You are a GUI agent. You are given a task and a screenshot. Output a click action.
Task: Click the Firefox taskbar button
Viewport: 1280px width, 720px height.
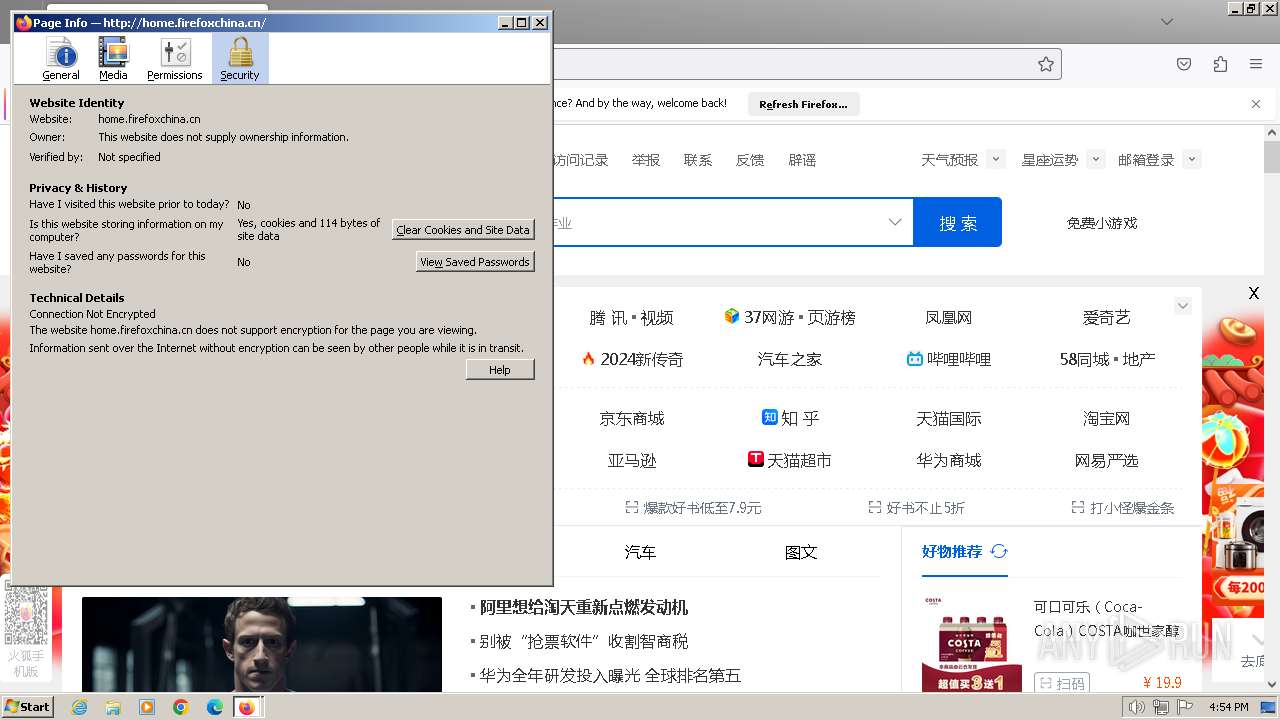click(x=247, y=707)
